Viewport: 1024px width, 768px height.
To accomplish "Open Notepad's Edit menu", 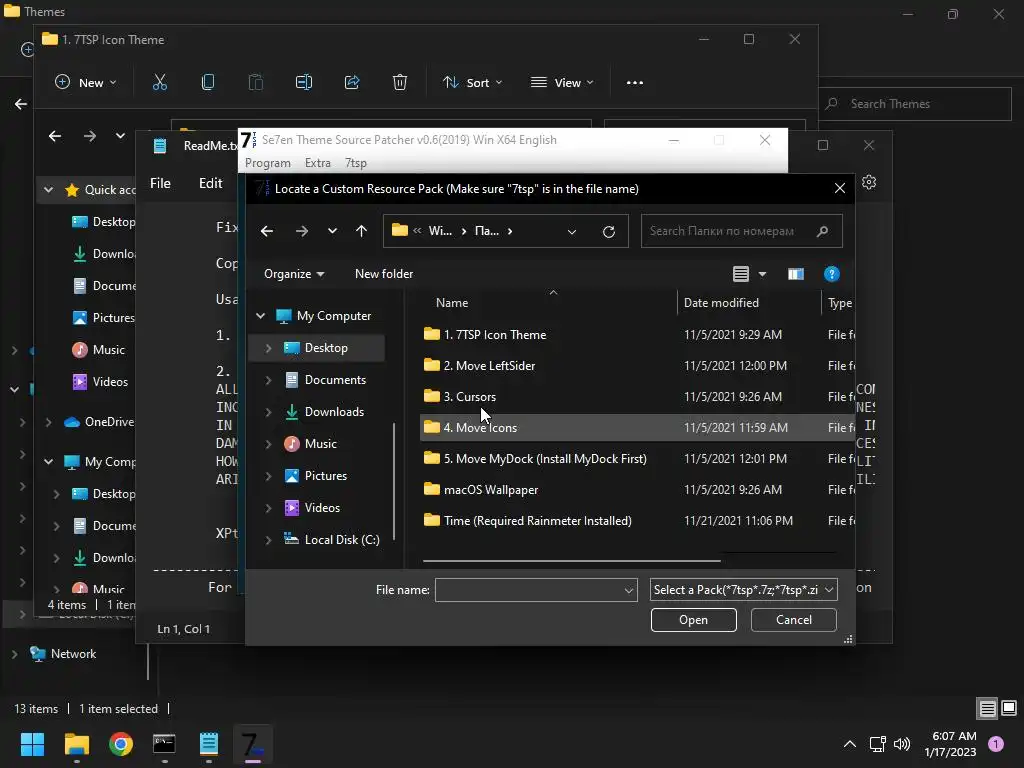I will (x=210, y=184).
